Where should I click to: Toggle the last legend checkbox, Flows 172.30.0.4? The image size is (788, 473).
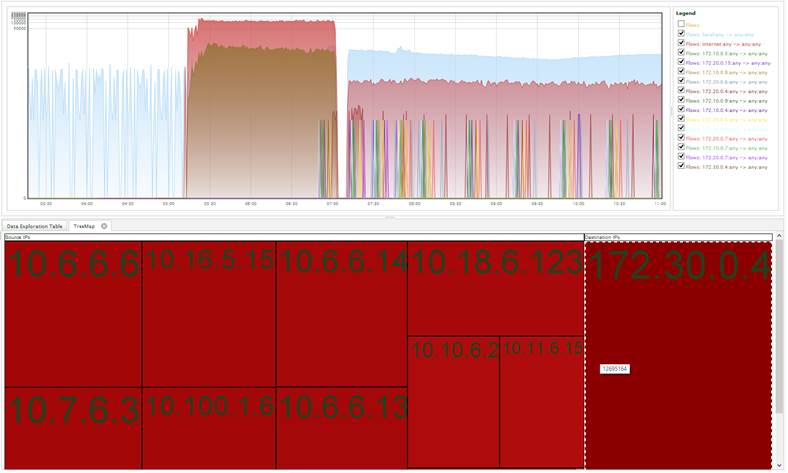[x=681, y=166]
